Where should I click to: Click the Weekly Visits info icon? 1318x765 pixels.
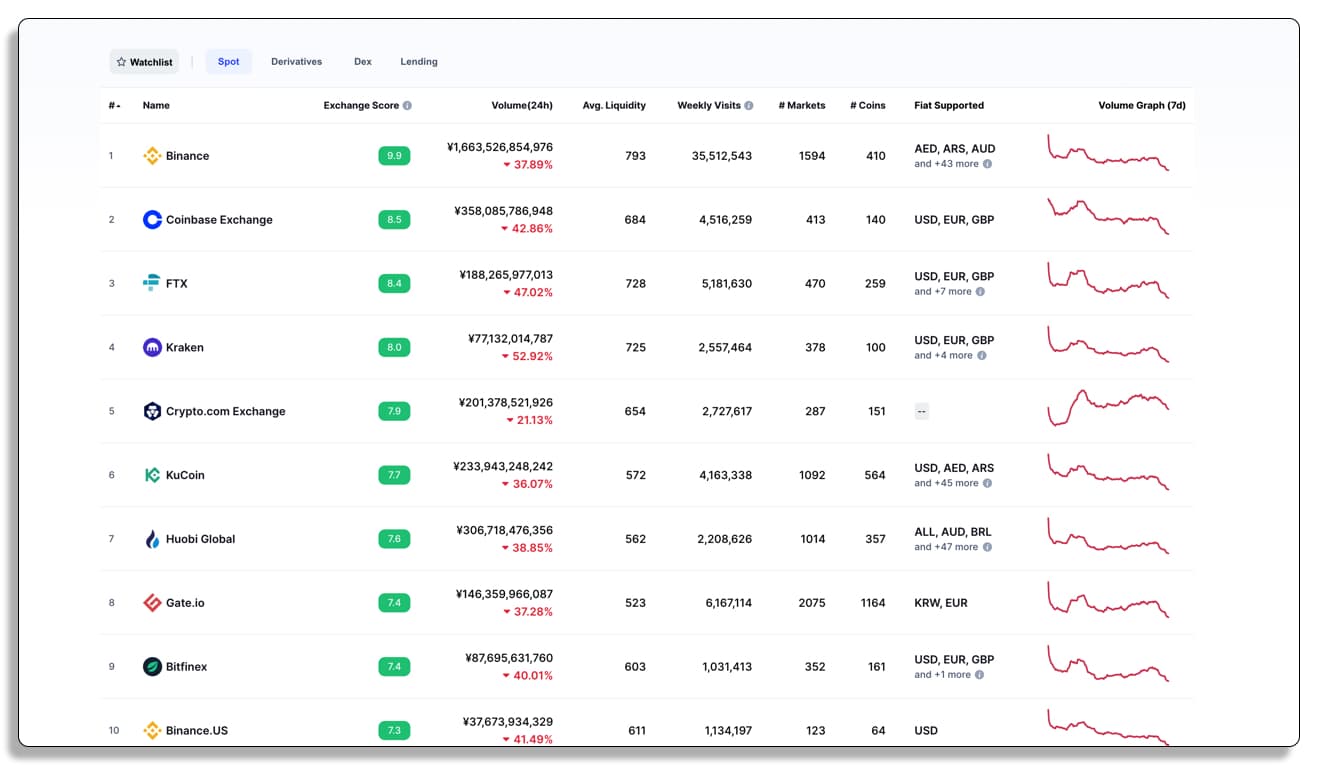pyautogui.click(x=749, y=105)
